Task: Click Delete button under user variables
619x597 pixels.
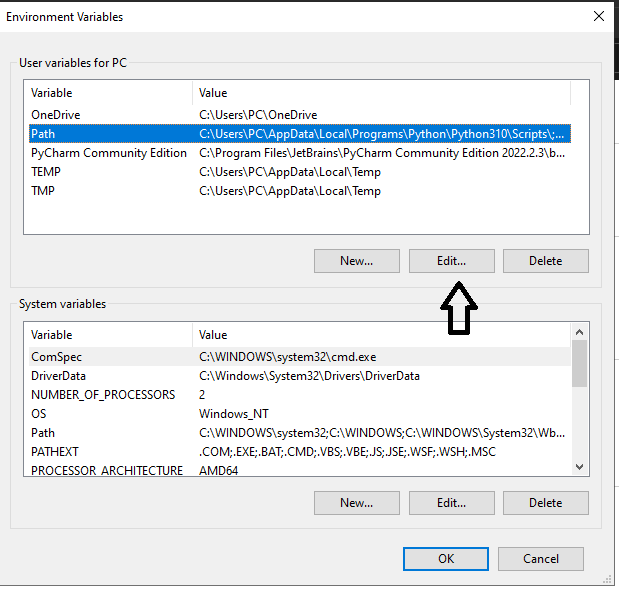Action: coord(546,261)
